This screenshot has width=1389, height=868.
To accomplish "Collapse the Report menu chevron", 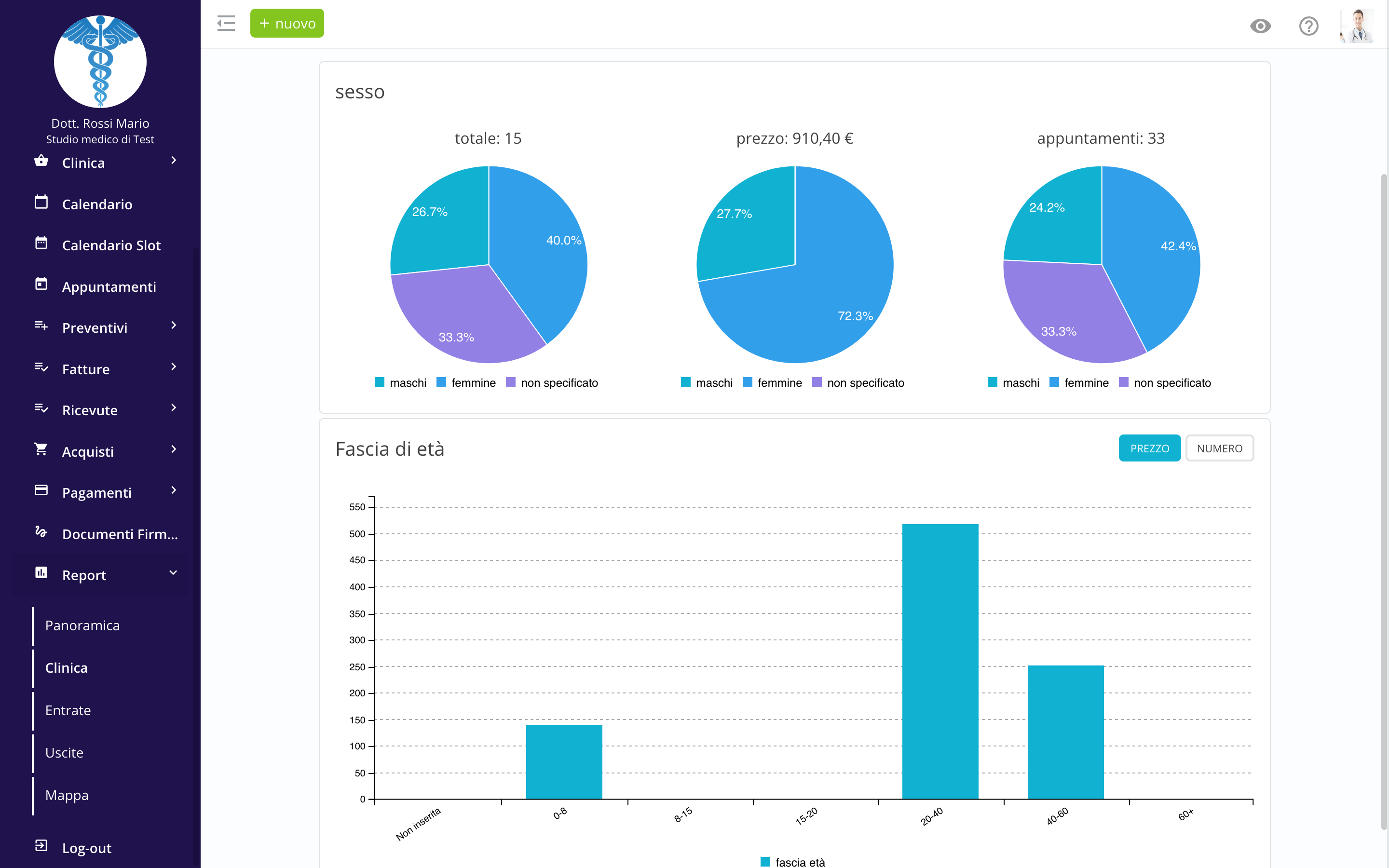I will [x=173, y=573].
